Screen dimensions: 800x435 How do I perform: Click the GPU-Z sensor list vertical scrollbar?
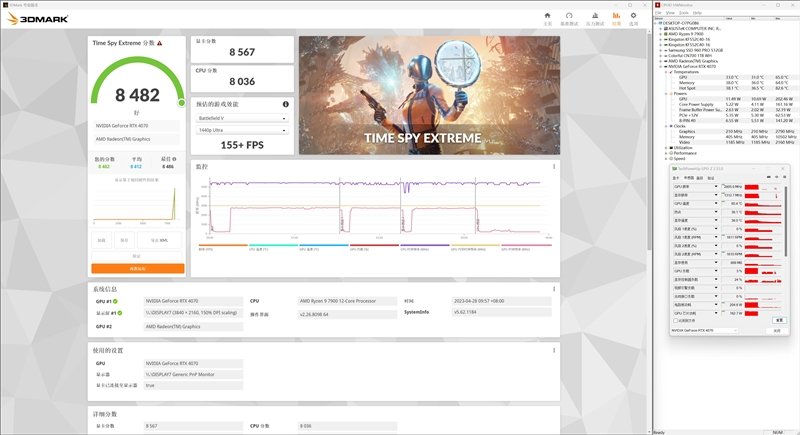[x=786, y=219]
